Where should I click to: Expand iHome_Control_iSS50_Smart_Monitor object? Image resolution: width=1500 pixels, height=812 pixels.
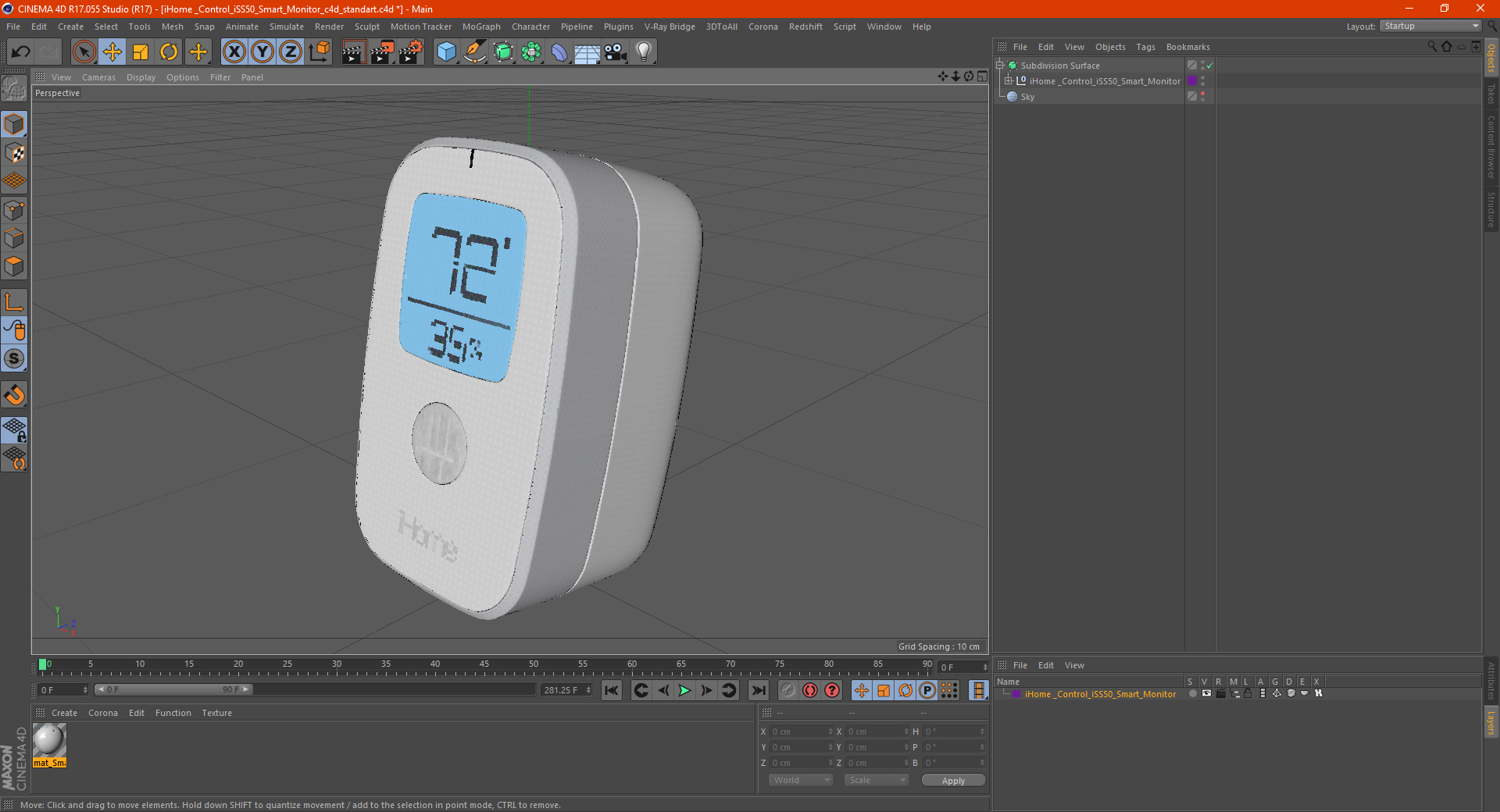pyautogui.click(x=1009, y=81)
